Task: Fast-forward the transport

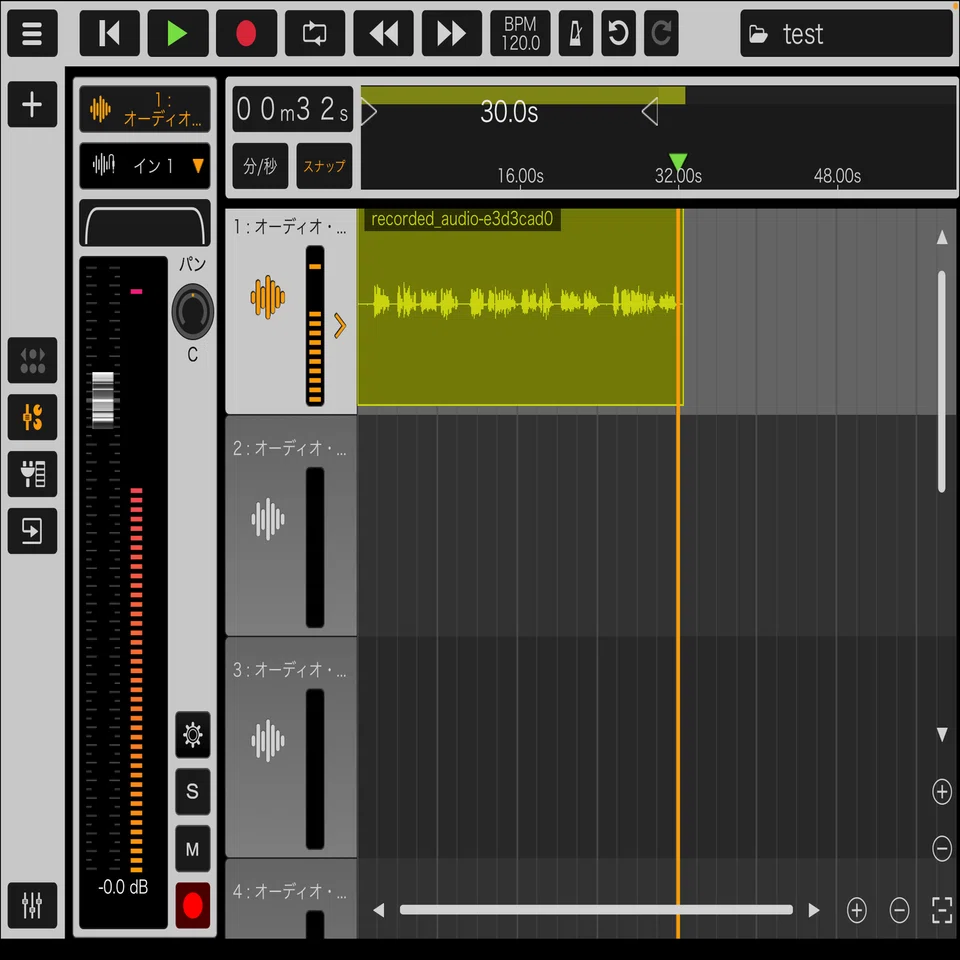Action: [452, 33]
